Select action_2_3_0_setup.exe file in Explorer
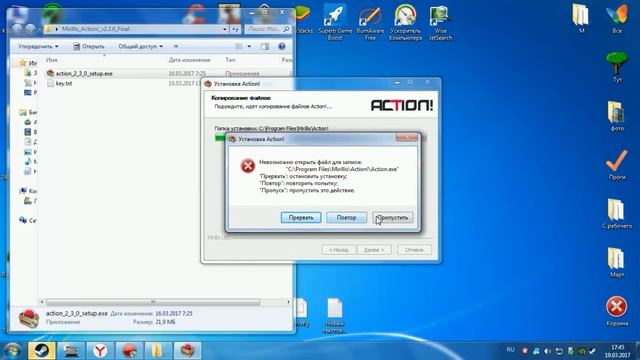The height and width of the screenshot is (360, 640). pos(84,73)
